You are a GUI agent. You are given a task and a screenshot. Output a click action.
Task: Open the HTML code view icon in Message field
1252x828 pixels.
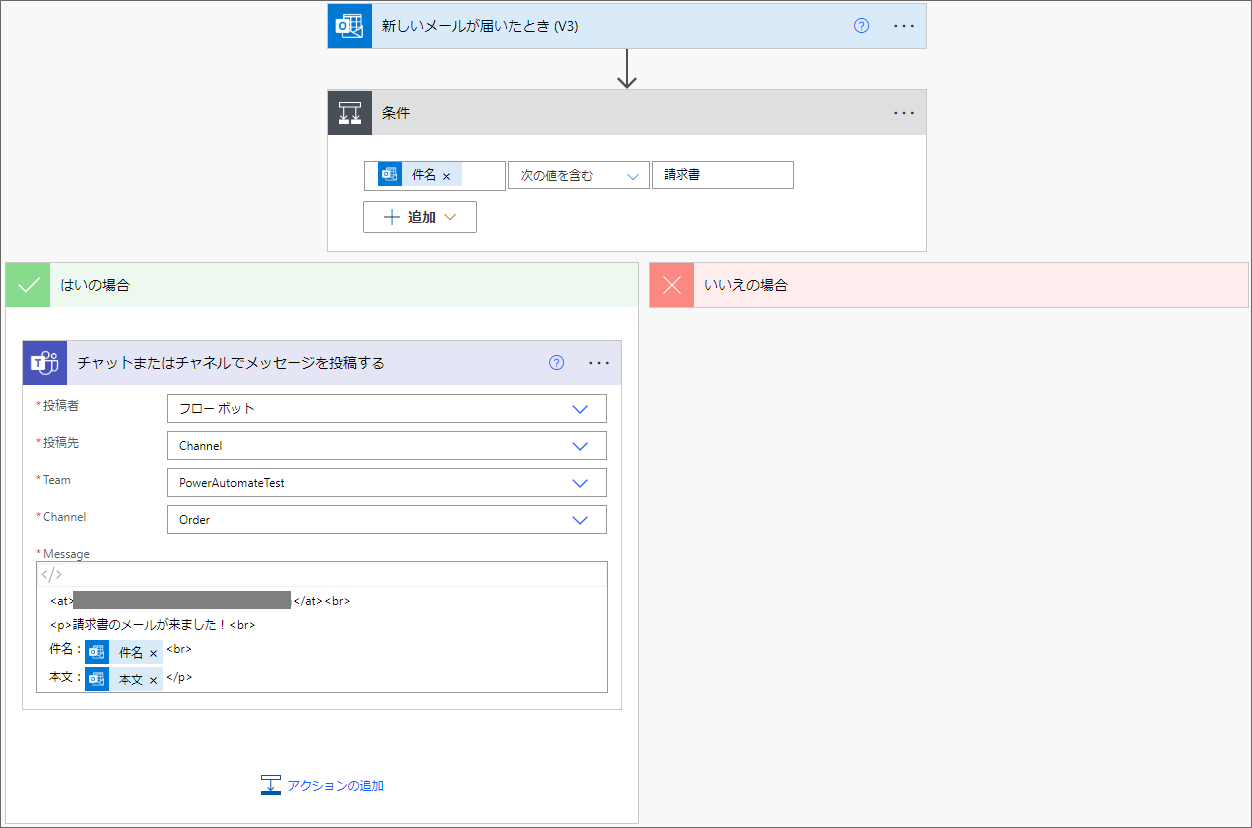tap(49, 573)
